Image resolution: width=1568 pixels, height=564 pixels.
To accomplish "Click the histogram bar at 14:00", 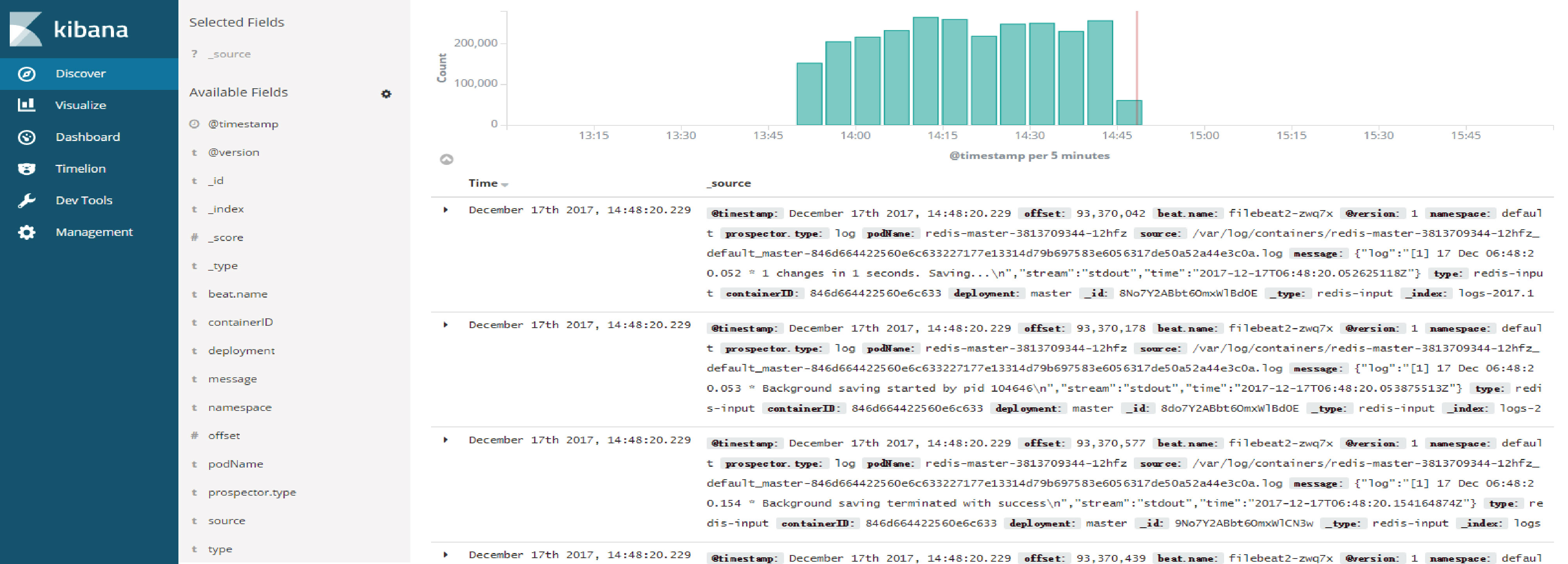I will tap(868, 81).
